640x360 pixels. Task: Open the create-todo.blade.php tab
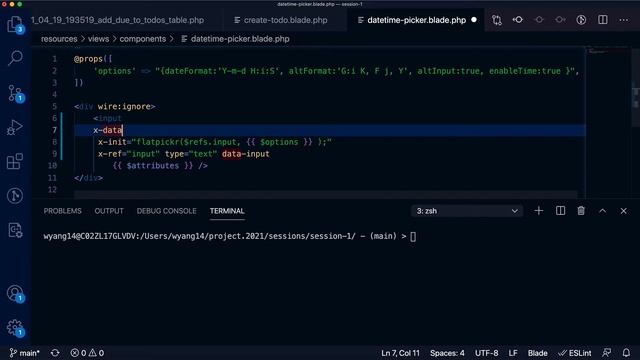click(285, 20)
